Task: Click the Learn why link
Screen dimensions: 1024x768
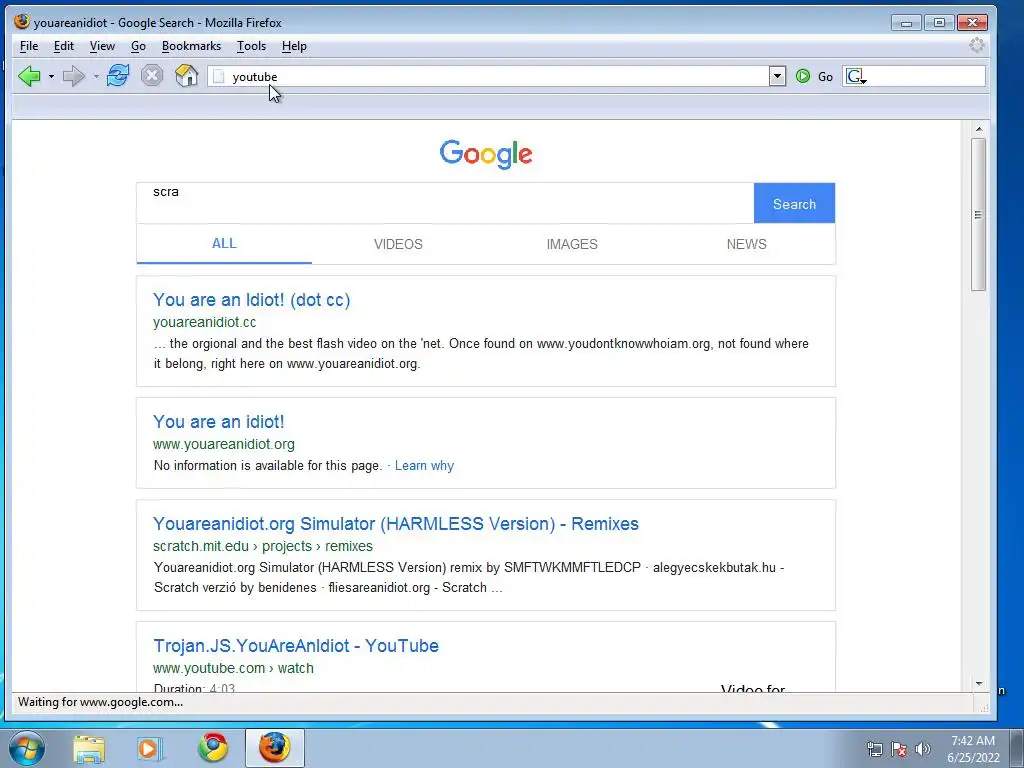Action: 424,466
